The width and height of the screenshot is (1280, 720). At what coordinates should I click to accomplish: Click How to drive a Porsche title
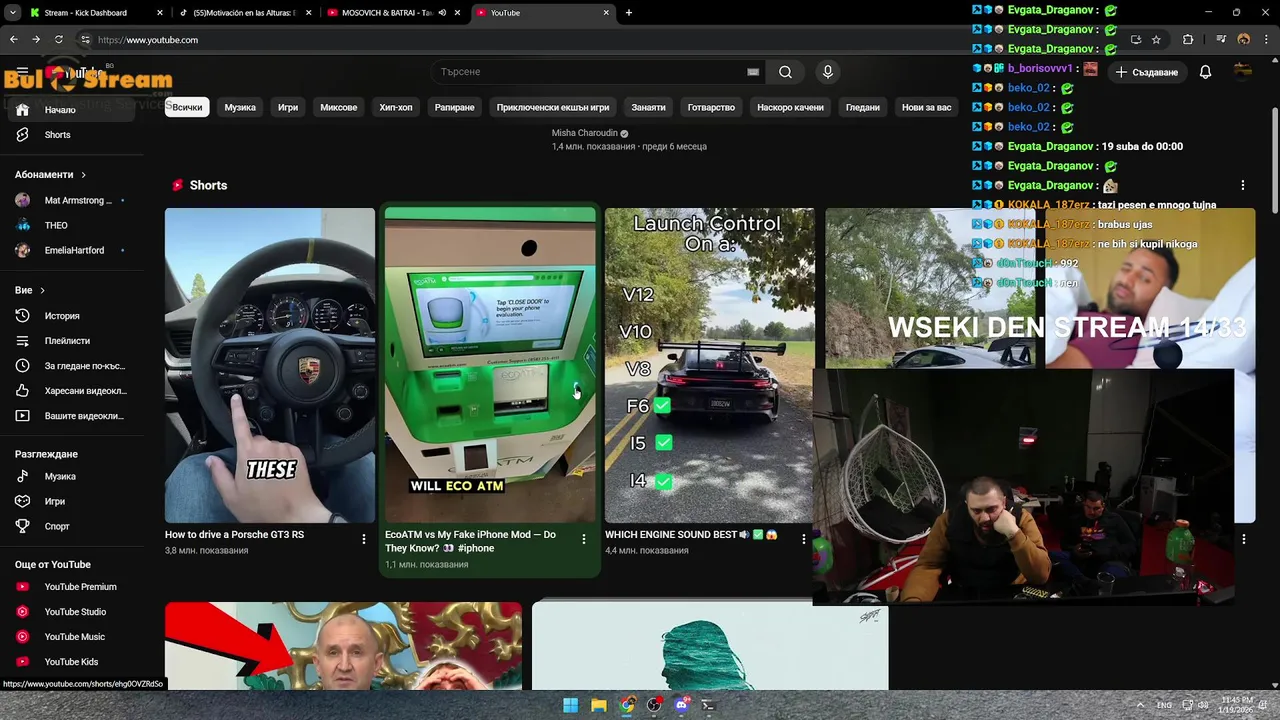234,535
